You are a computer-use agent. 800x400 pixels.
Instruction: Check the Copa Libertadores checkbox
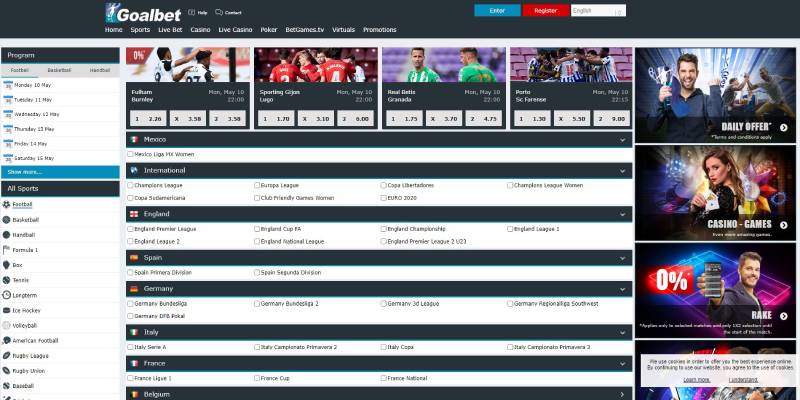[384, 185]
